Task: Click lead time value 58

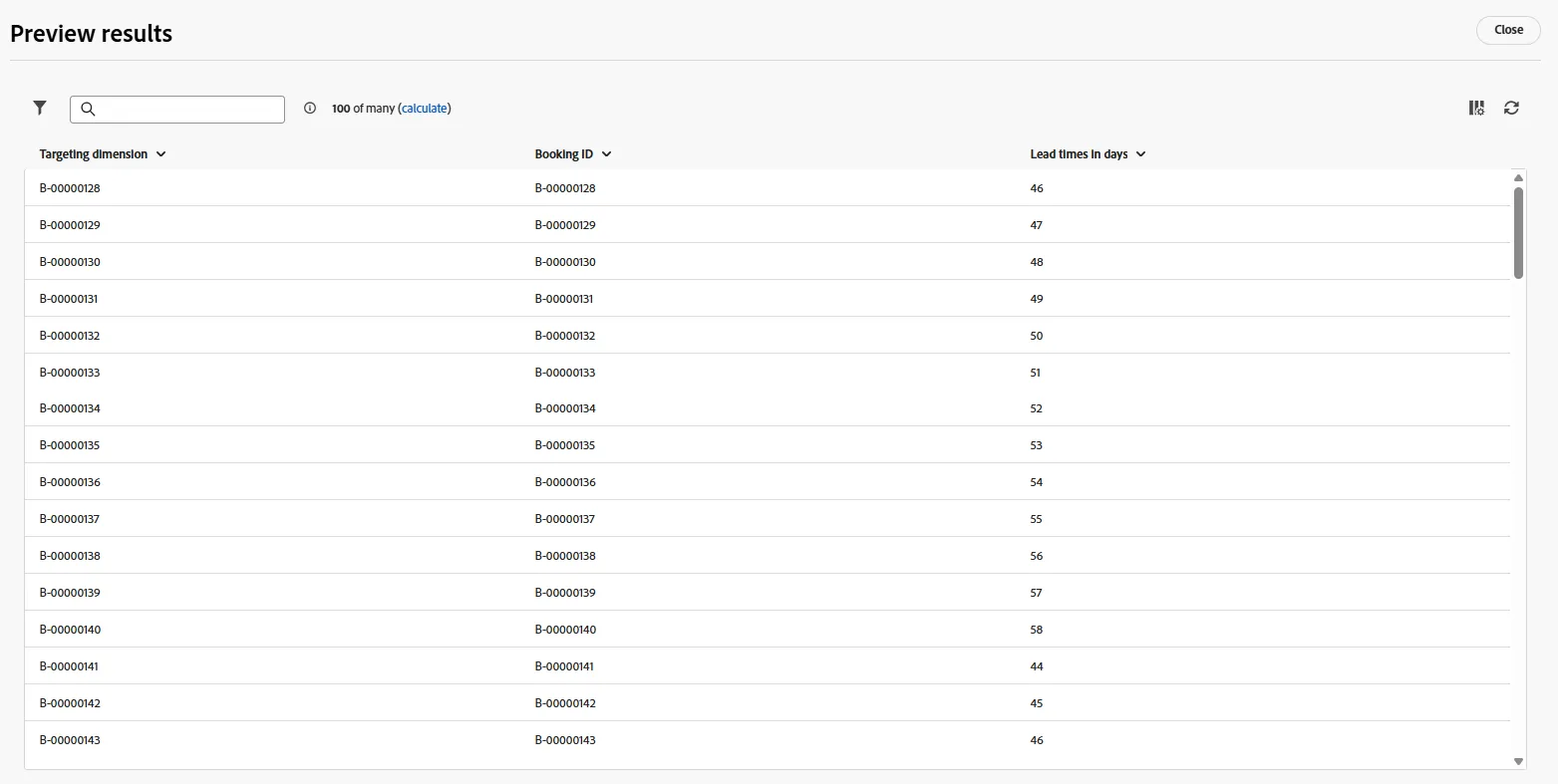Action: tap(1037, 630)
